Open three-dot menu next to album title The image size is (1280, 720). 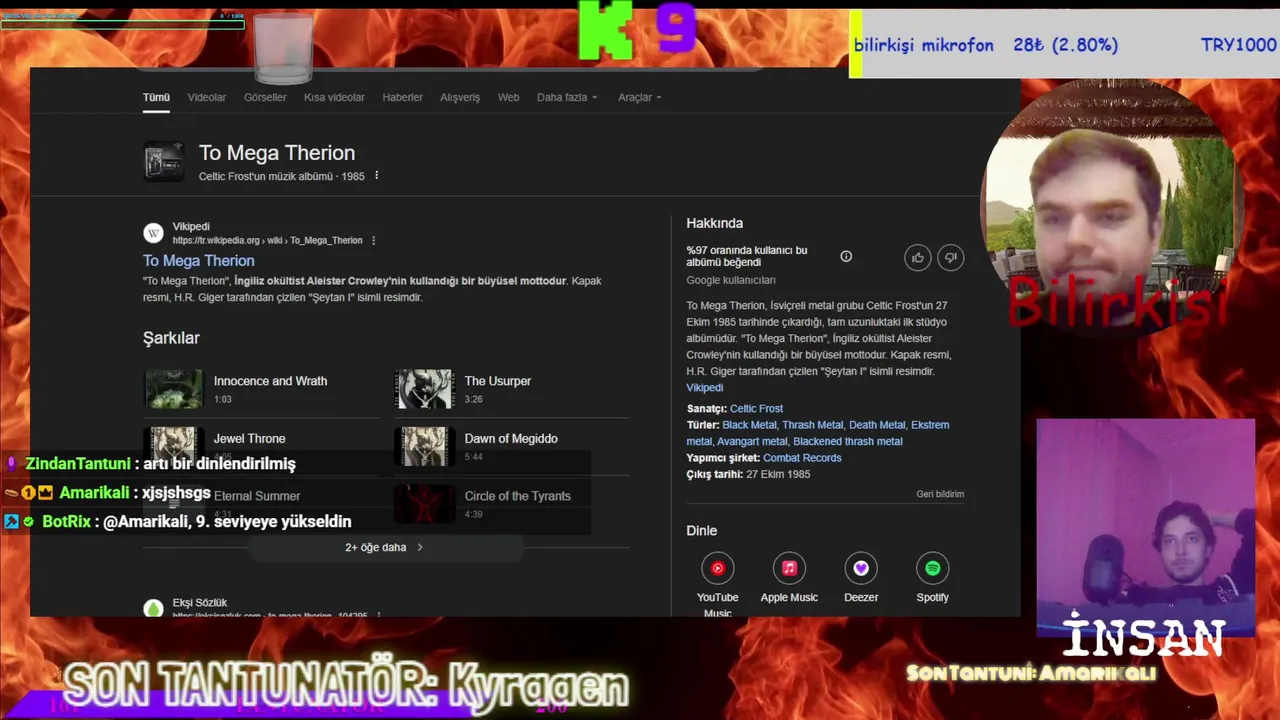pos(376,176)
